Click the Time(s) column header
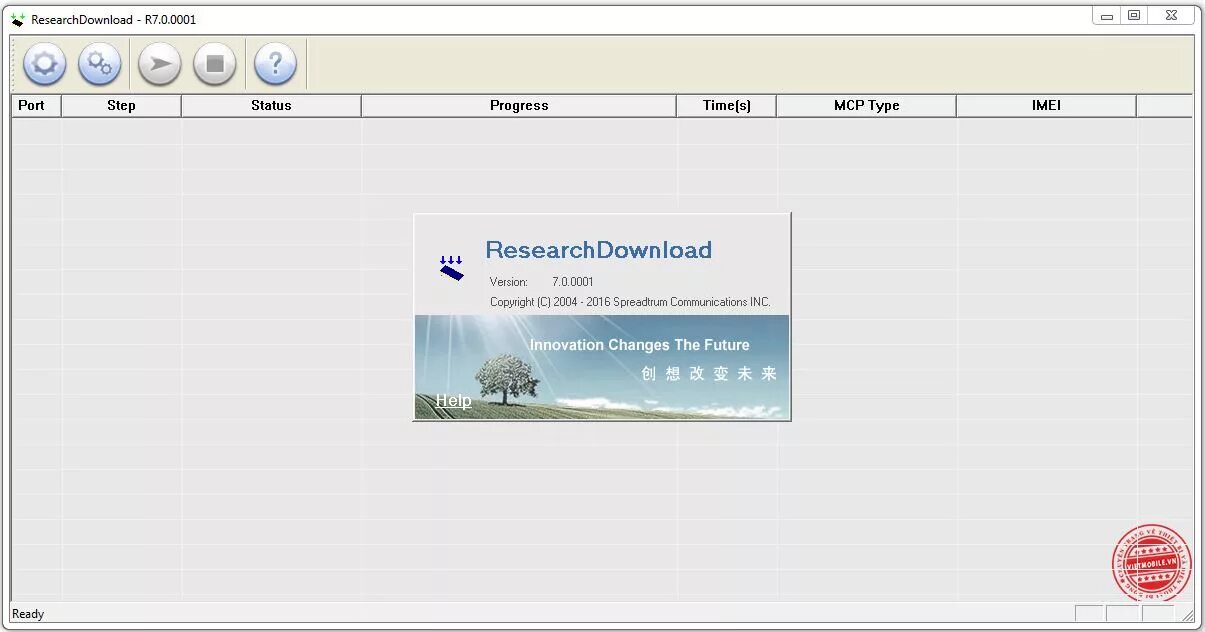Viewport: 1205px width, 632px height. tap(727, 105)
